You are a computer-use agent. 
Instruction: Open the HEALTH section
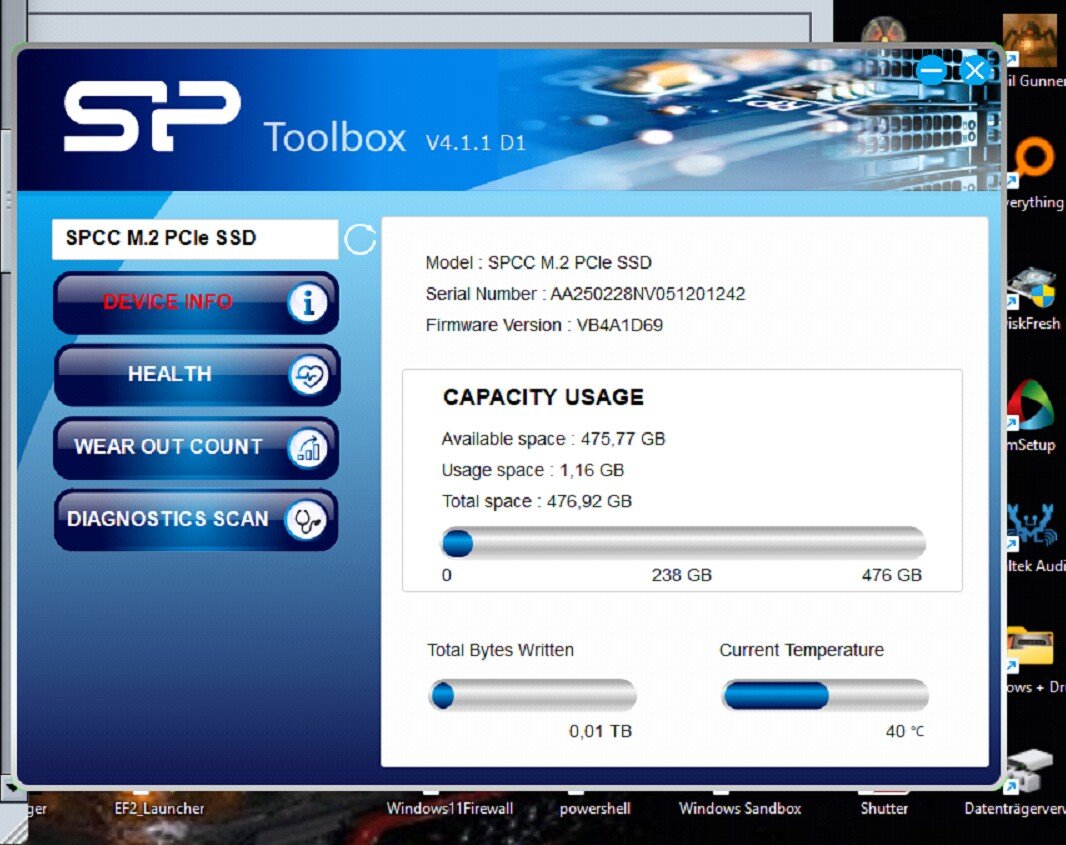[x=196, y=375]
